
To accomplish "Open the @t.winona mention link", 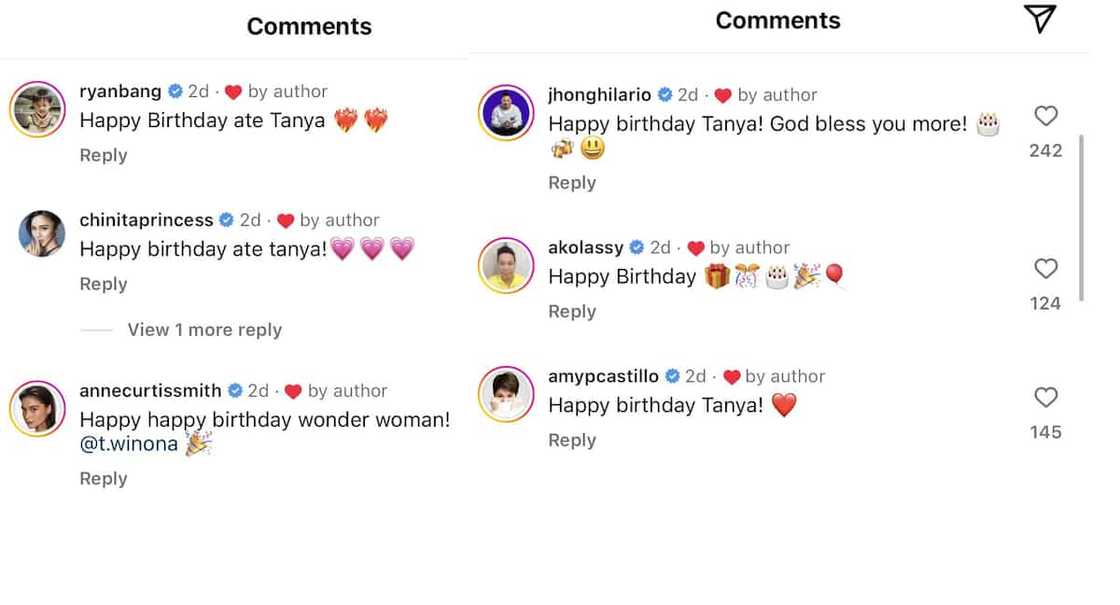I will (x=128, y=444).
